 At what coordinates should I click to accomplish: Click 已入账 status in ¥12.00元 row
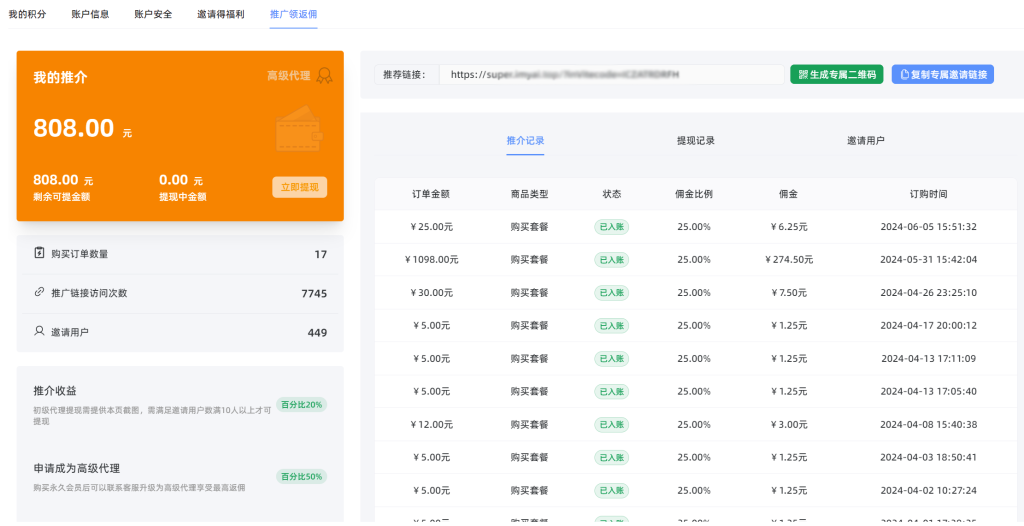(x=611, y=424)
